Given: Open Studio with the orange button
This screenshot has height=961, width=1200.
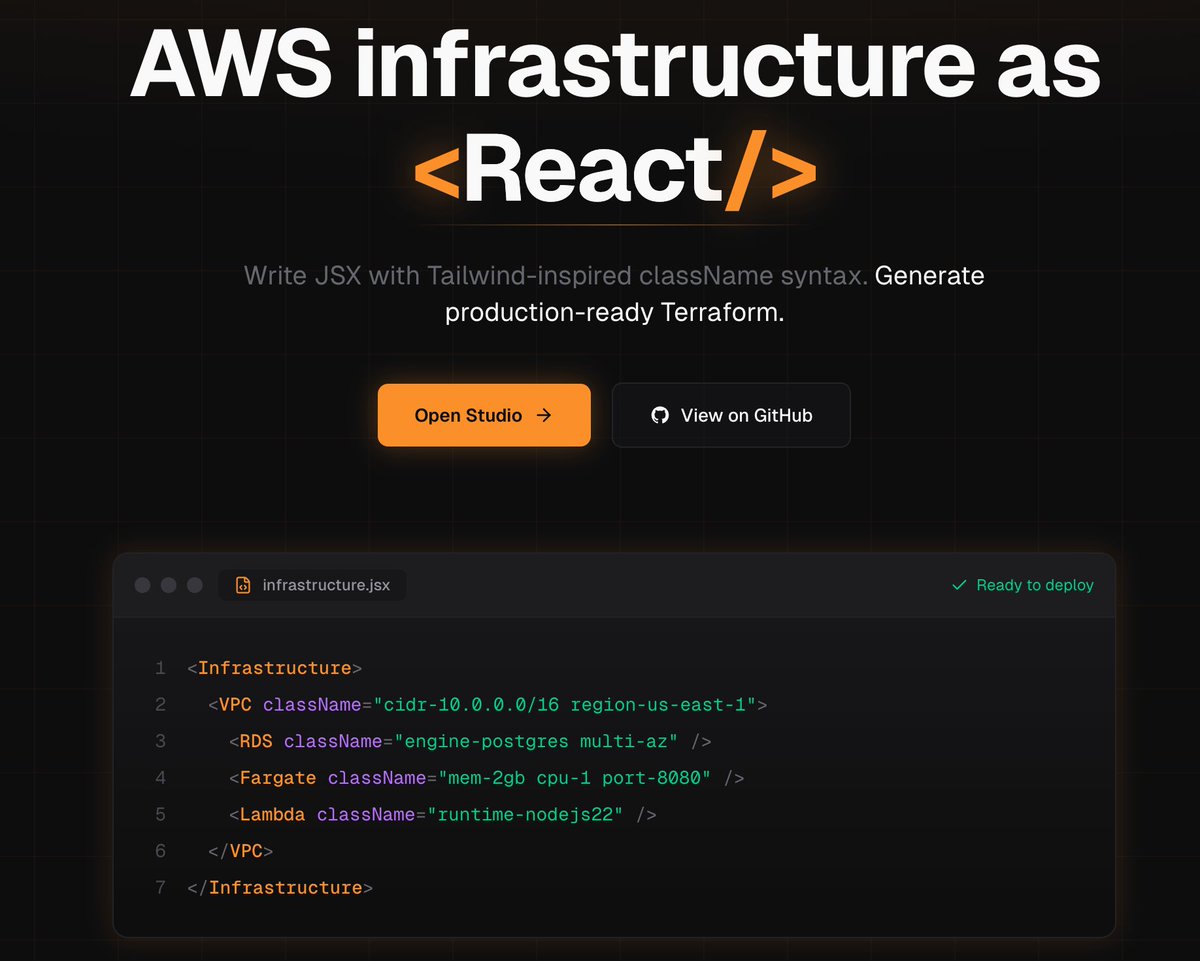Looking at the screenshot, I should [x=484, y=415].
